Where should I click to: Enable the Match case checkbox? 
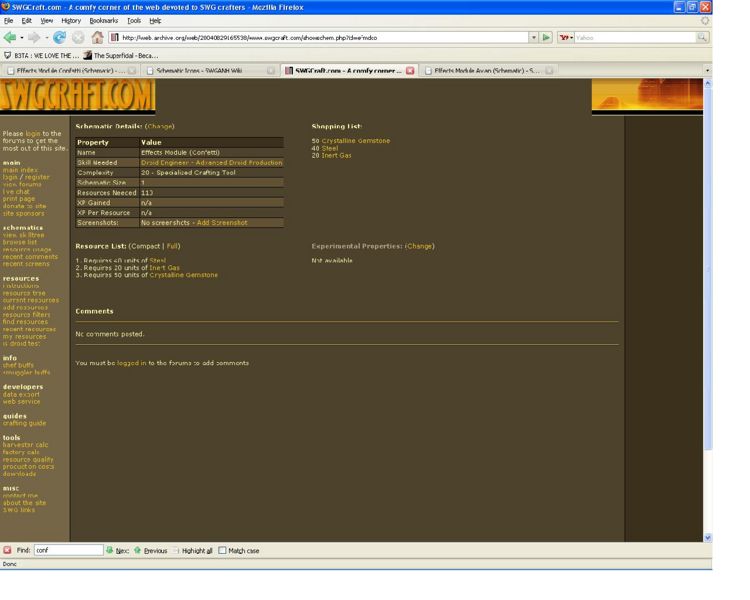click(223, 550)
